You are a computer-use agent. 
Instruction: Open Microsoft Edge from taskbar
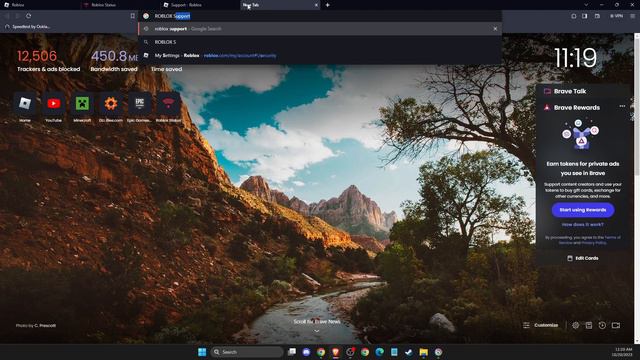point(380,352)
